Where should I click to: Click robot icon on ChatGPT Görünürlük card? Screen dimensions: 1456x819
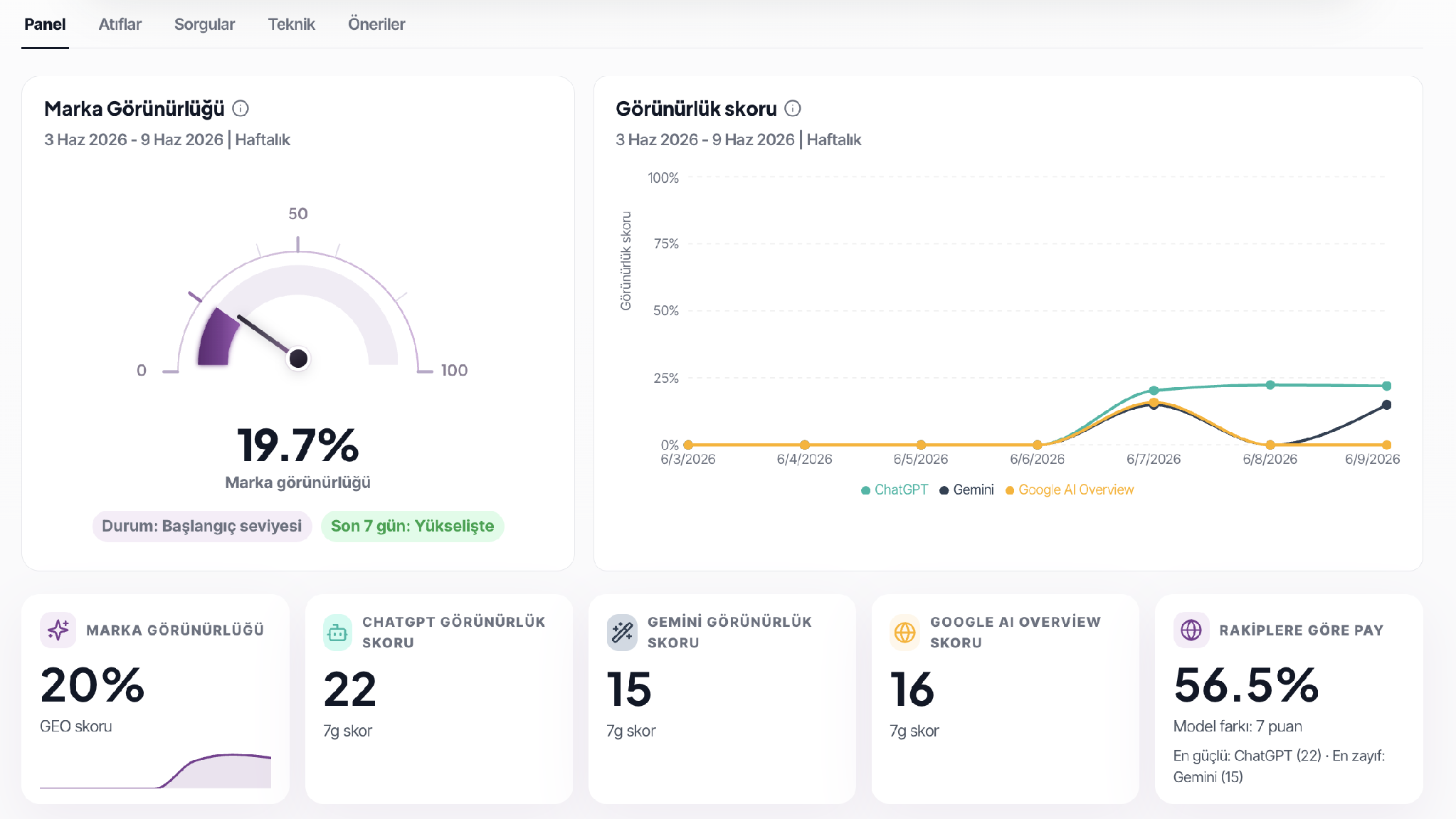tap(337, 632)
